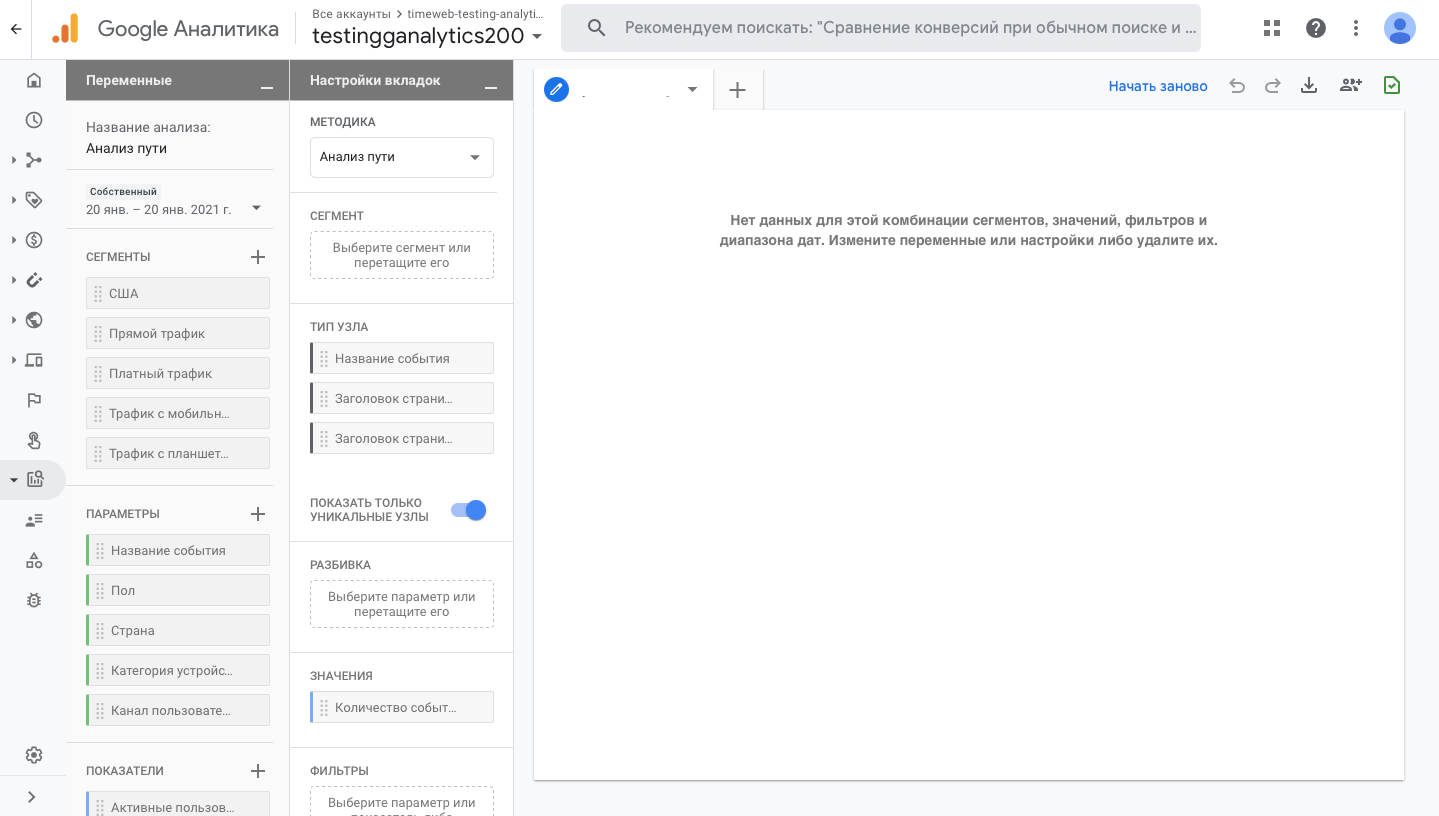This screenshot has width=1439, height=816.
Task: Open the Google apps grid menu
Action: click(x=1271, y=28)
